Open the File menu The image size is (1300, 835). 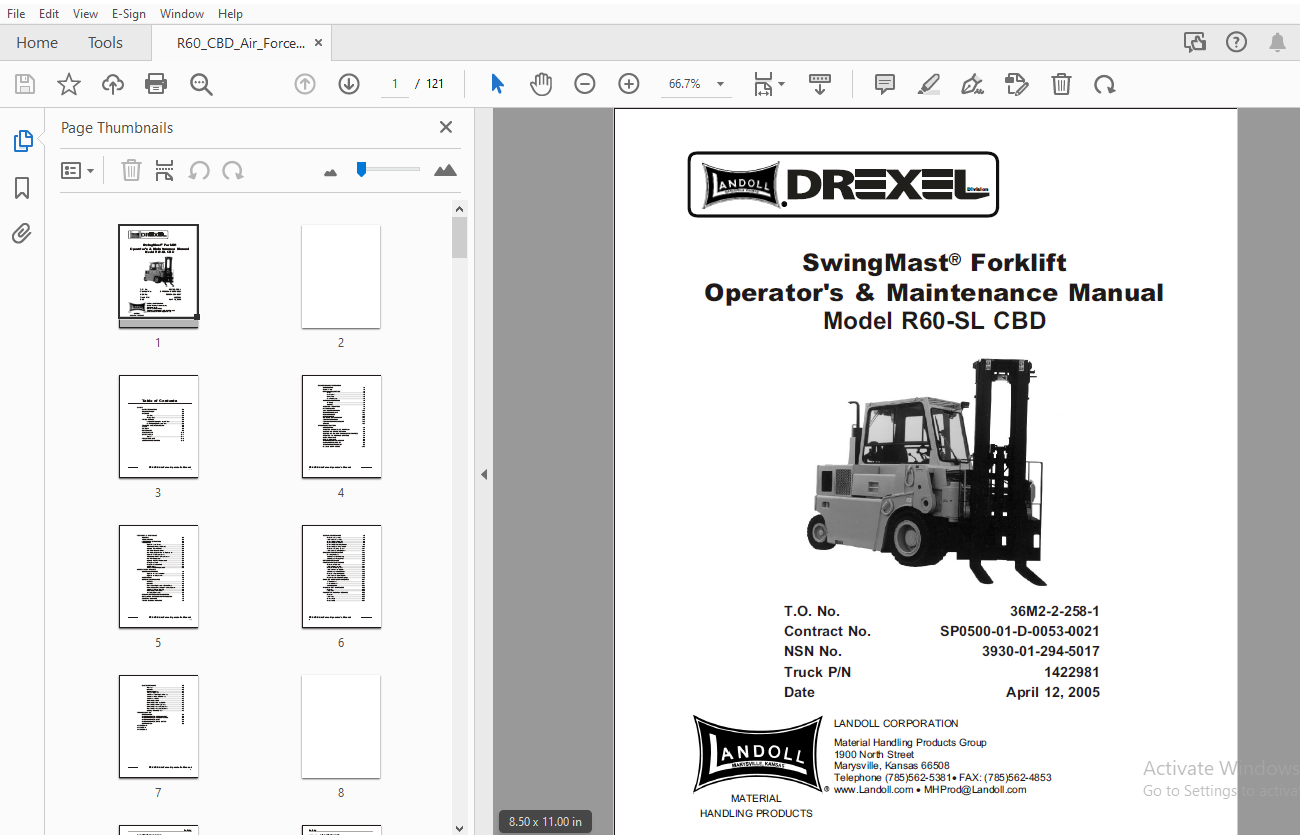pos(16,14)
